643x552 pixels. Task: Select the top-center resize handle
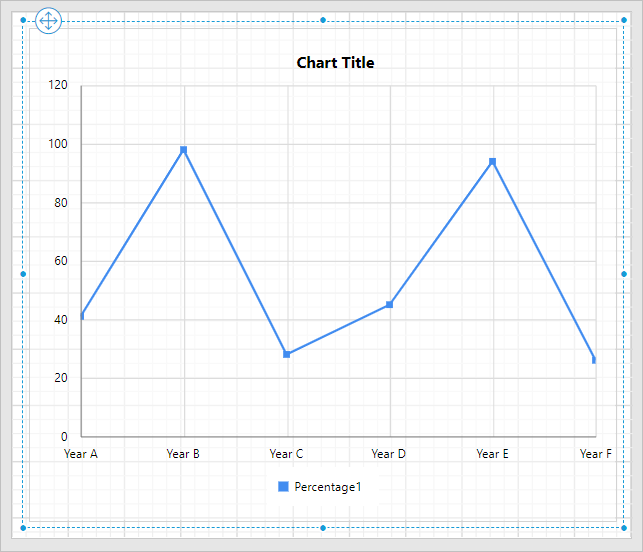pyautogui.click(x=322, y=20)
